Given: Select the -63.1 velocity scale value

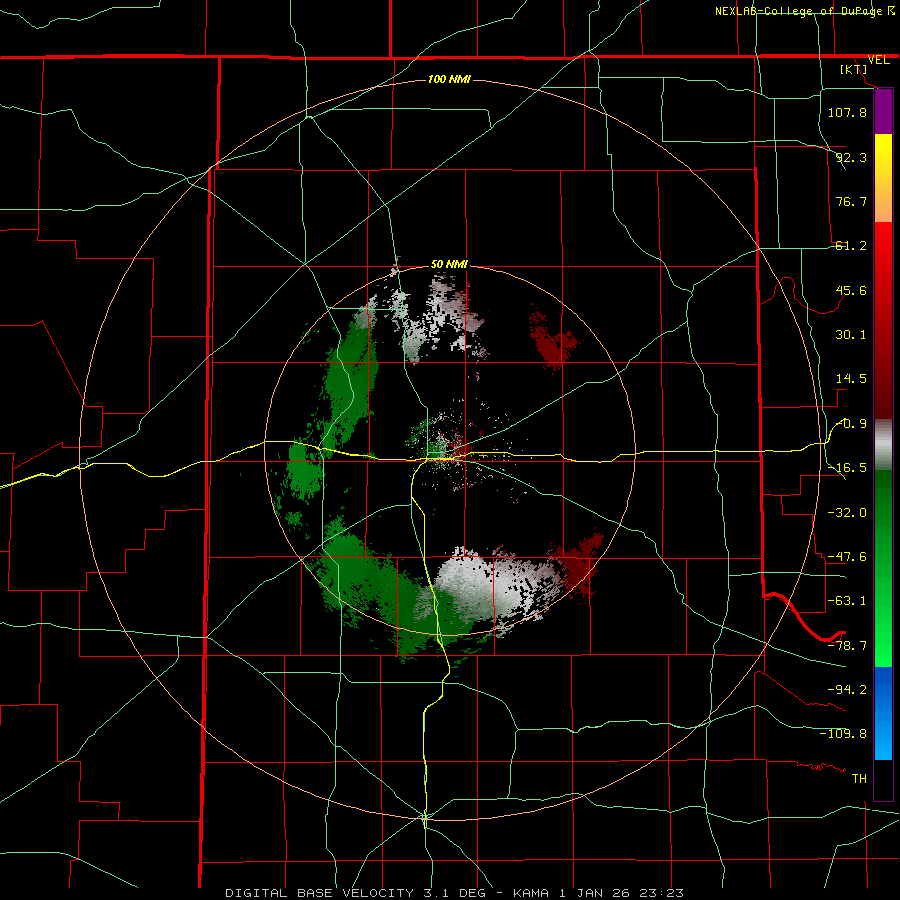Looking at the screenshot, I should point(847,601).
